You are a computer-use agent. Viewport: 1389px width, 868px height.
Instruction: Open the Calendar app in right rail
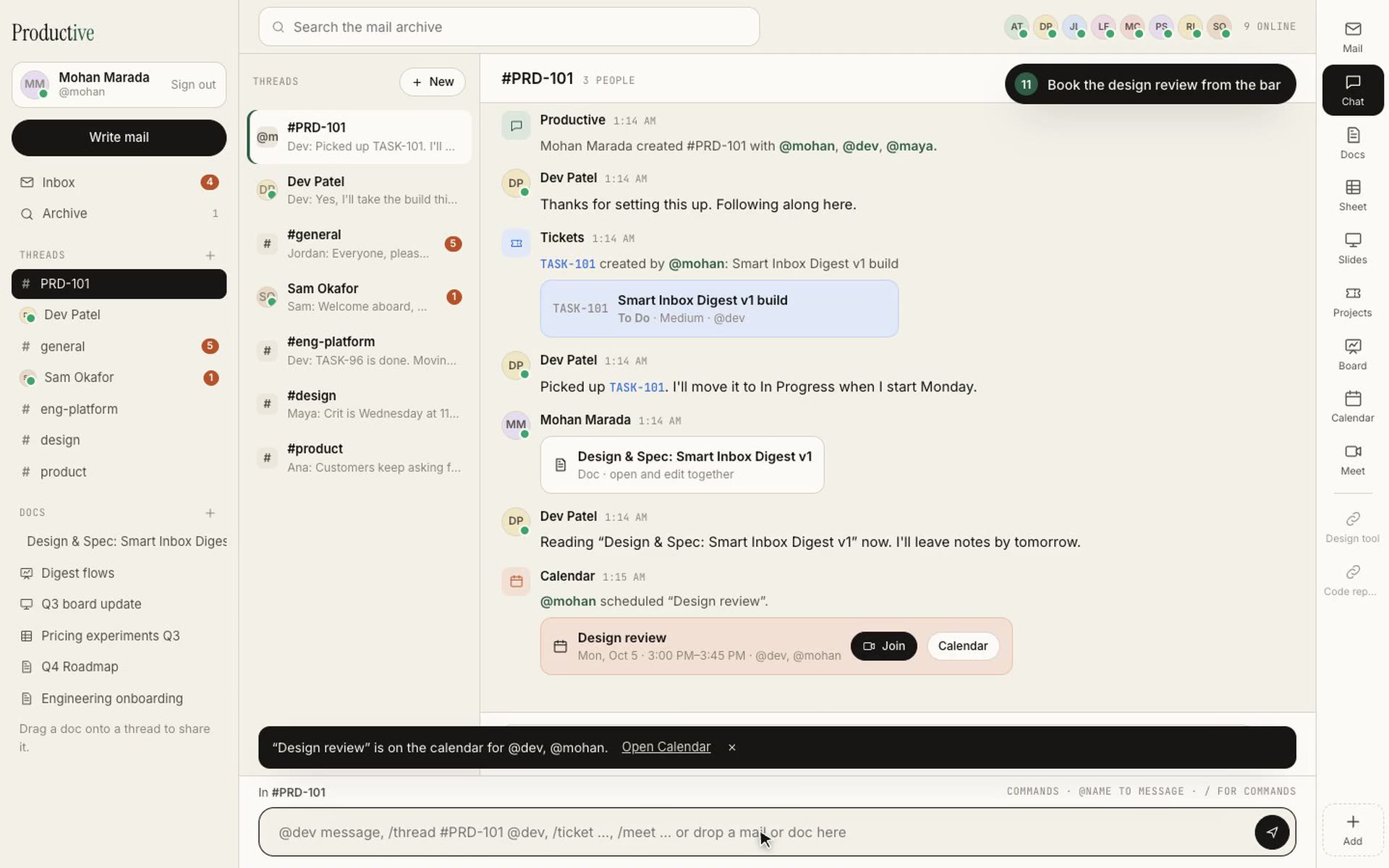[1352, 407]
